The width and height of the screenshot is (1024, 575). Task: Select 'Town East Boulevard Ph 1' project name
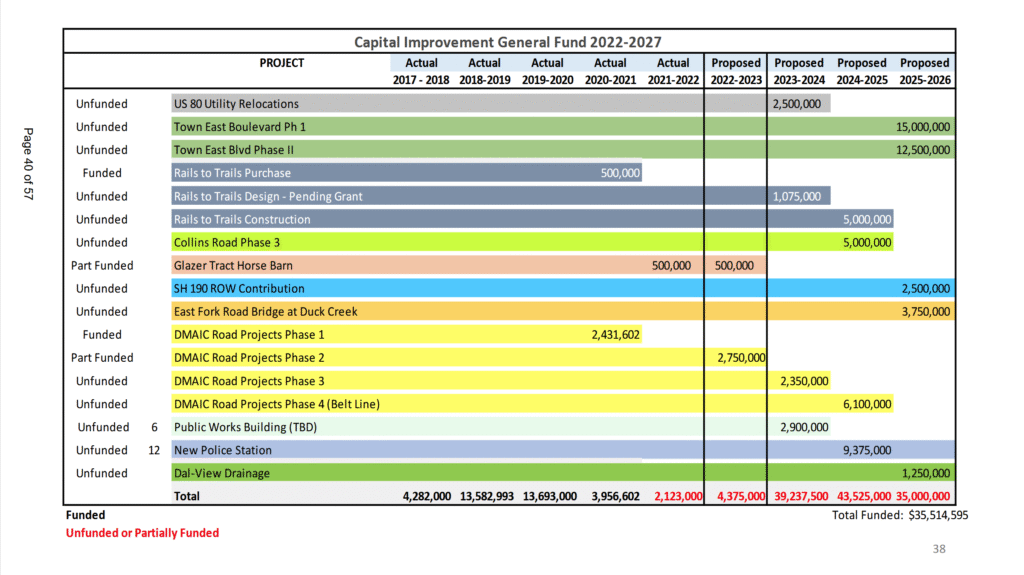coord(240,127)
